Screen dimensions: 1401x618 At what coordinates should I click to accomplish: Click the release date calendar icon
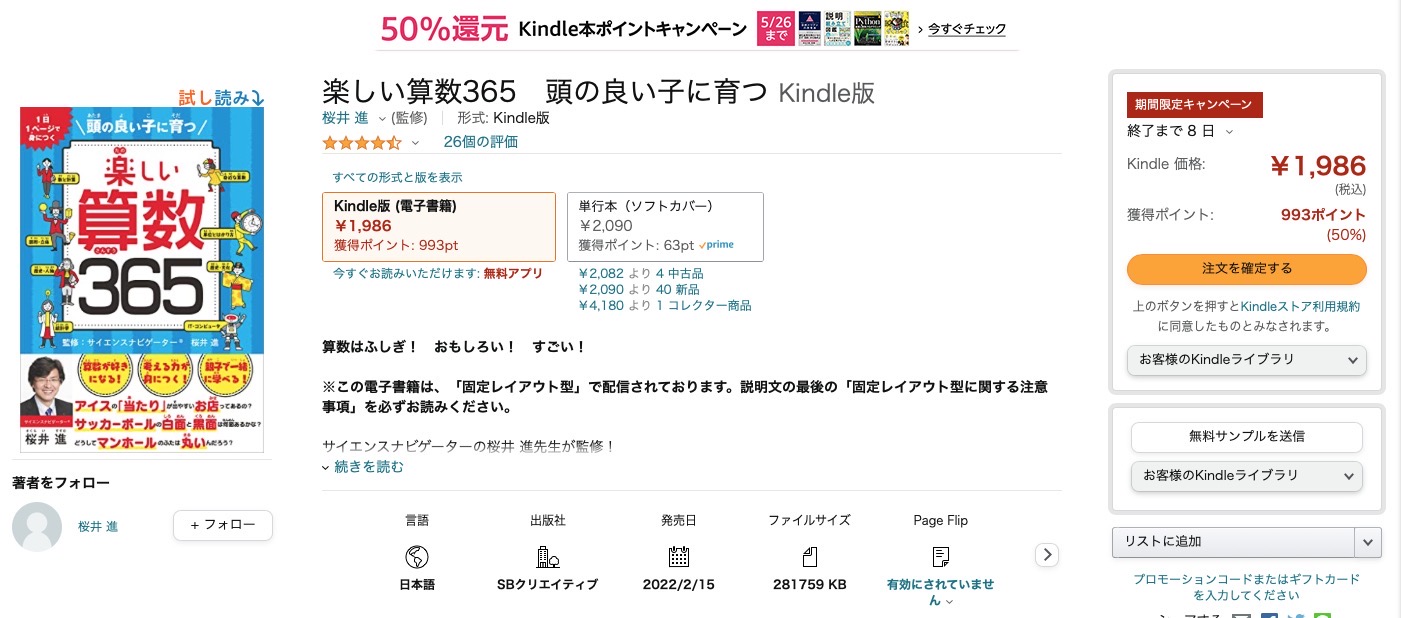pos(679,557)
